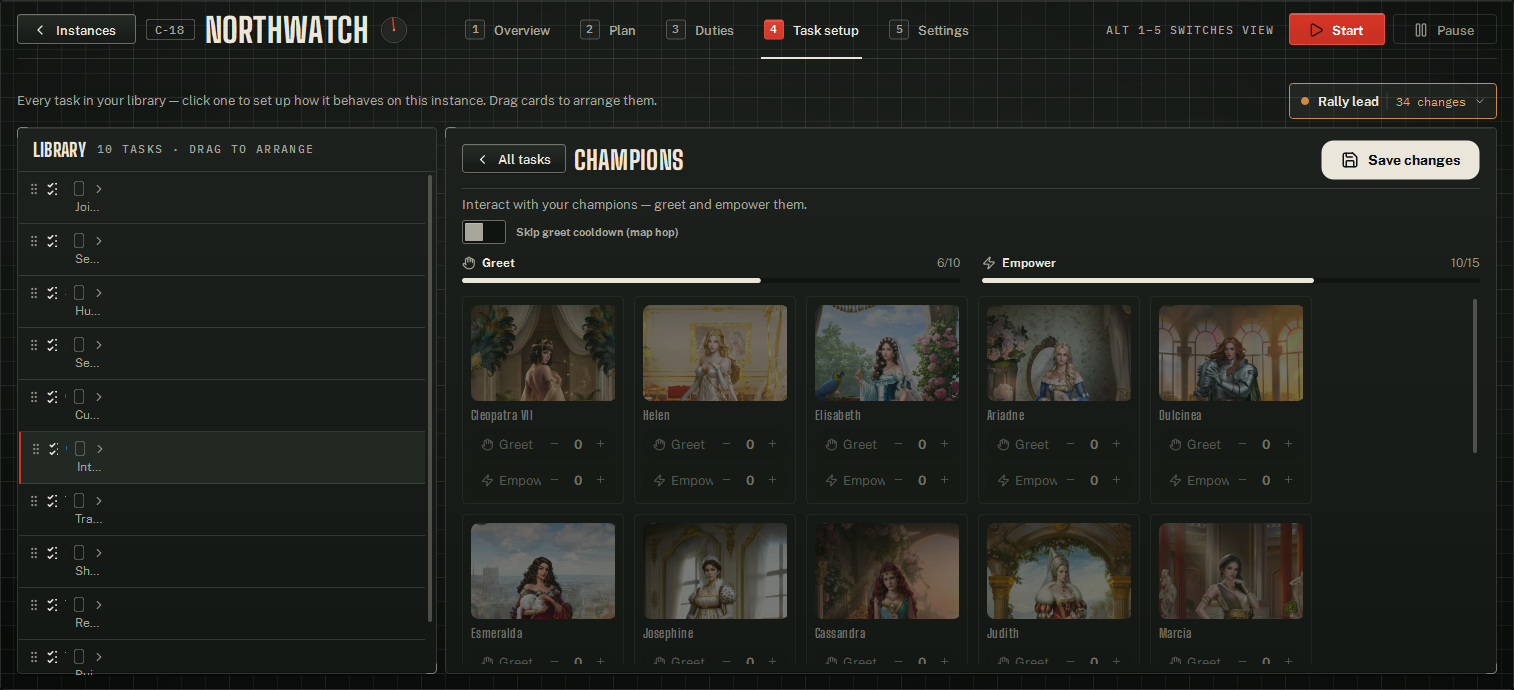Switch to the Plan tab
1514x690 pixels.
tap(608, 30)
